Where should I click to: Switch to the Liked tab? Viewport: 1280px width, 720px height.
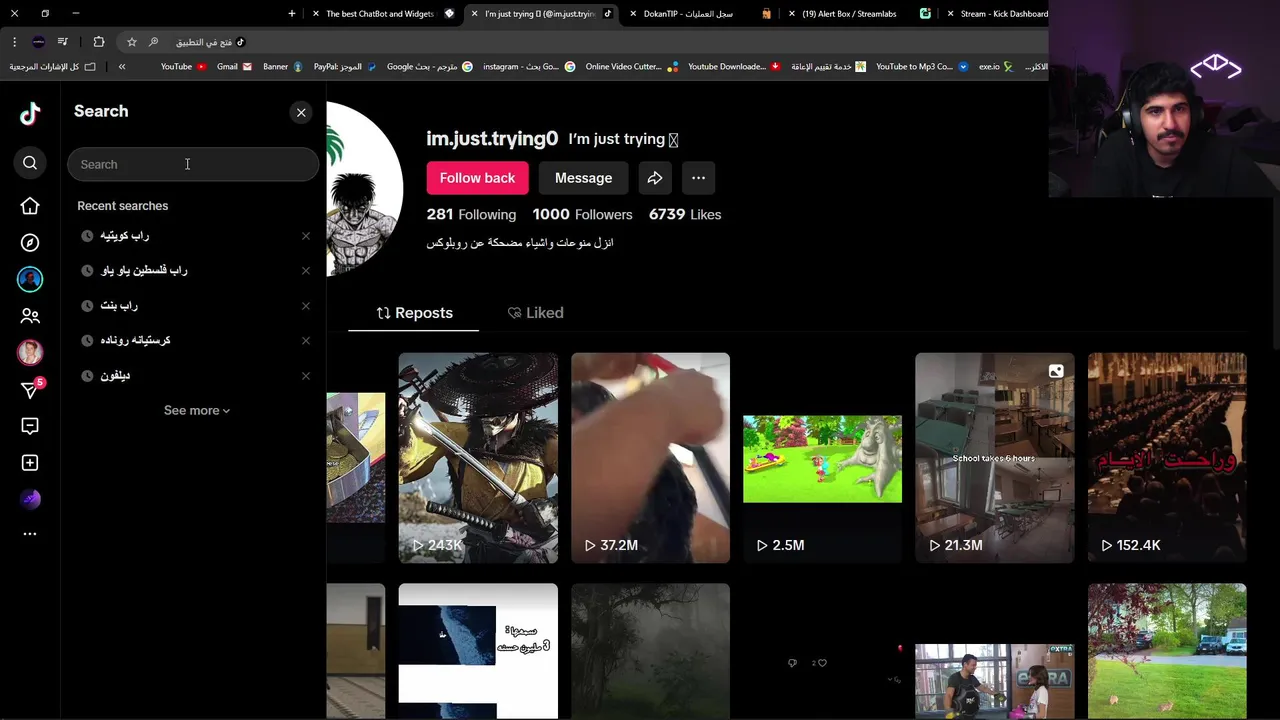pos(535,313)
